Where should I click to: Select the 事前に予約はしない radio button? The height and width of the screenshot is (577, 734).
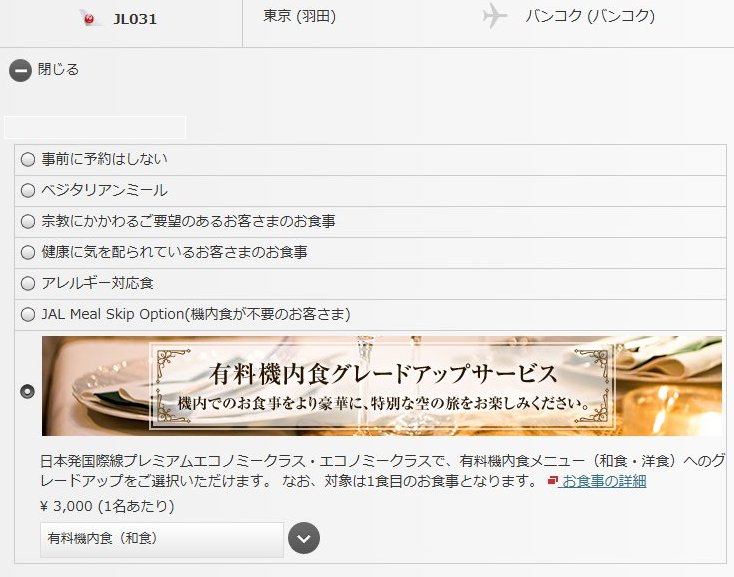click(x=28, y=159)
